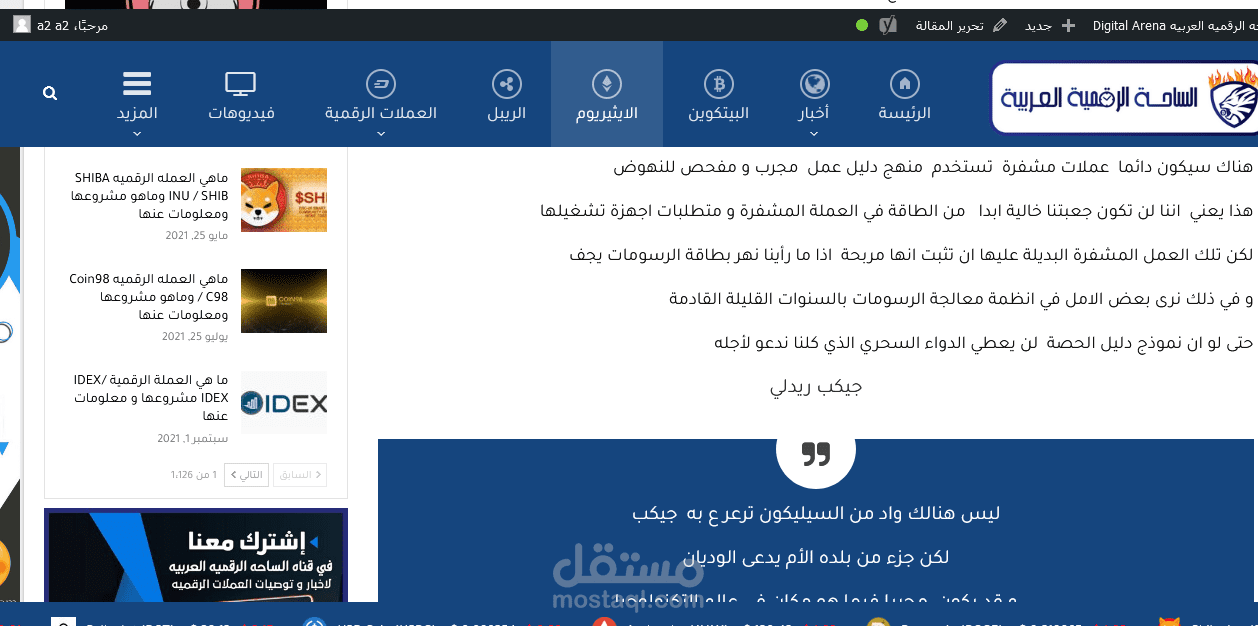The width and height of the screenshot is (1258, 626).
Task: Click the Yoast SEO icon in admin bar
Action: pyautogui.click(x=886, y=26)
